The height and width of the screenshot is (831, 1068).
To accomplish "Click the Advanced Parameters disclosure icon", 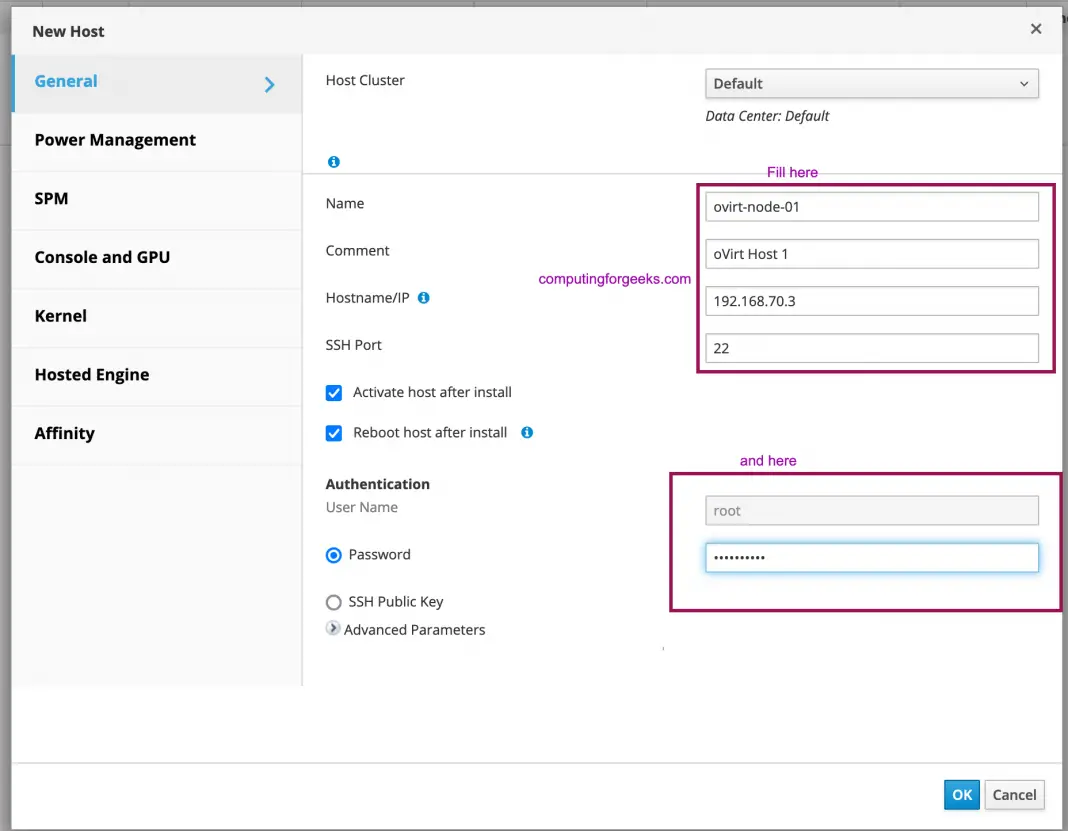I will [332, 629].
